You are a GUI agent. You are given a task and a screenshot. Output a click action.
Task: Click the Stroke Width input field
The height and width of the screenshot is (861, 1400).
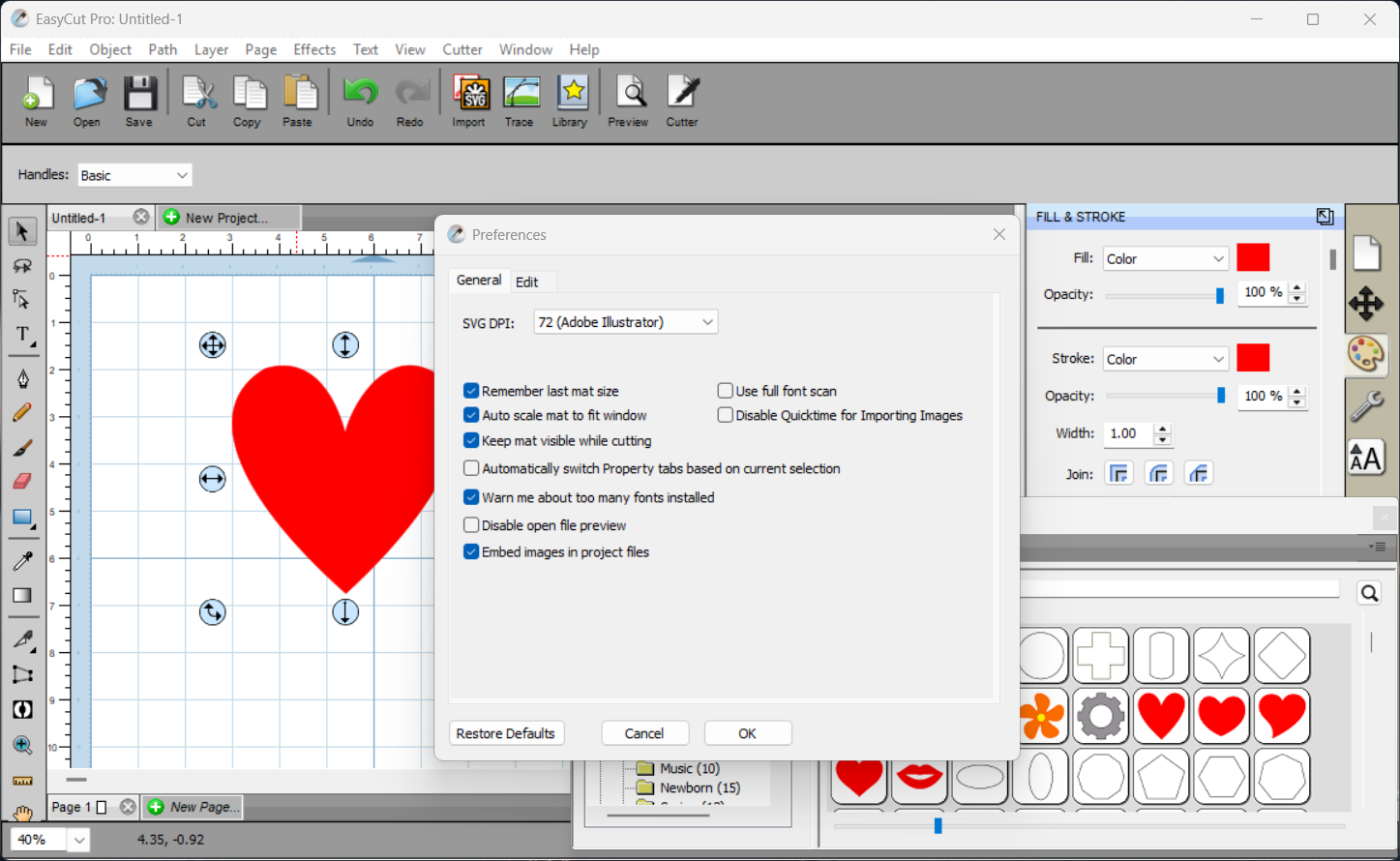[1128, 433]
